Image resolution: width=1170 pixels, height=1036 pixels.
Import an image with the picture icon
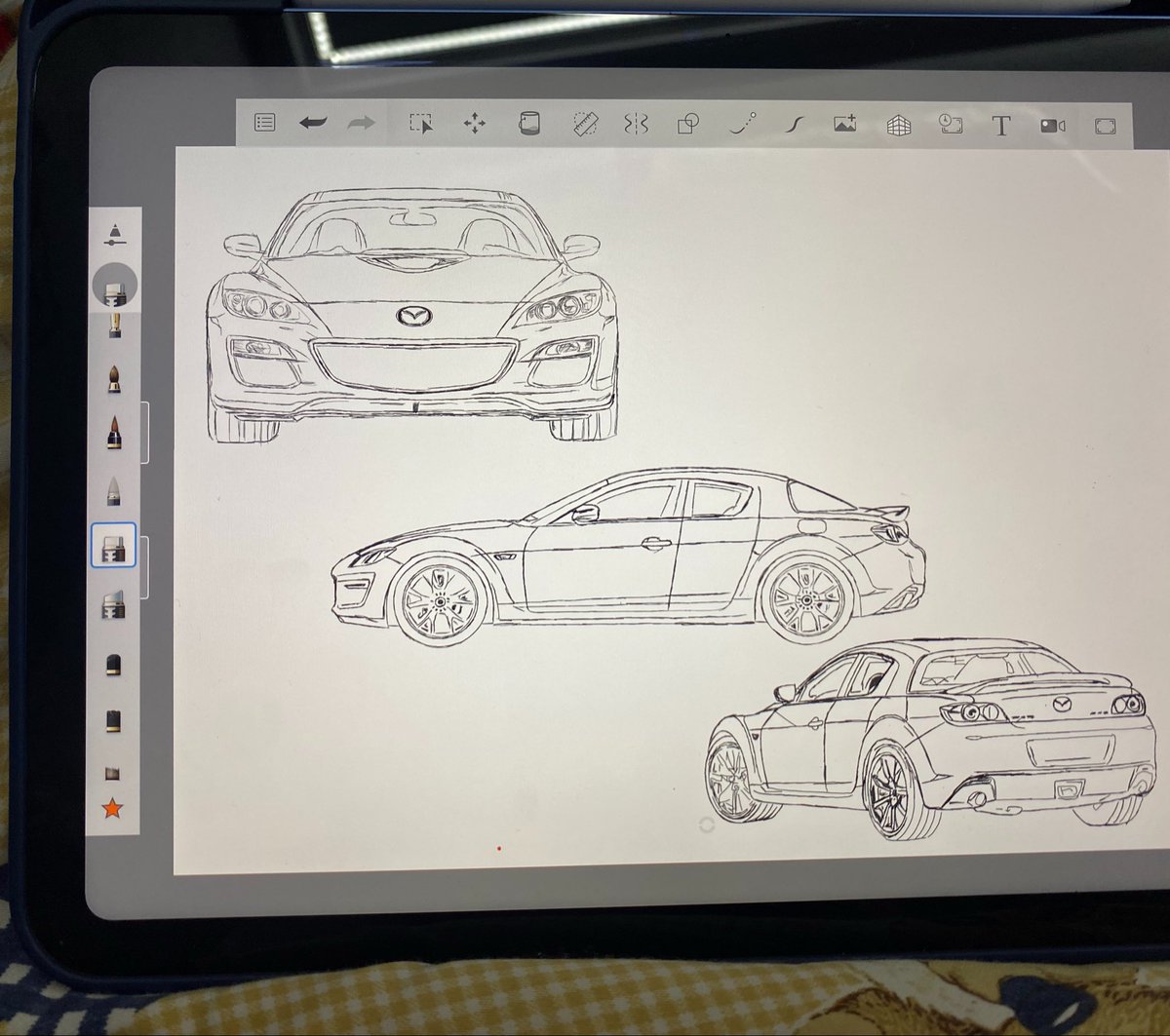point(845,124)
